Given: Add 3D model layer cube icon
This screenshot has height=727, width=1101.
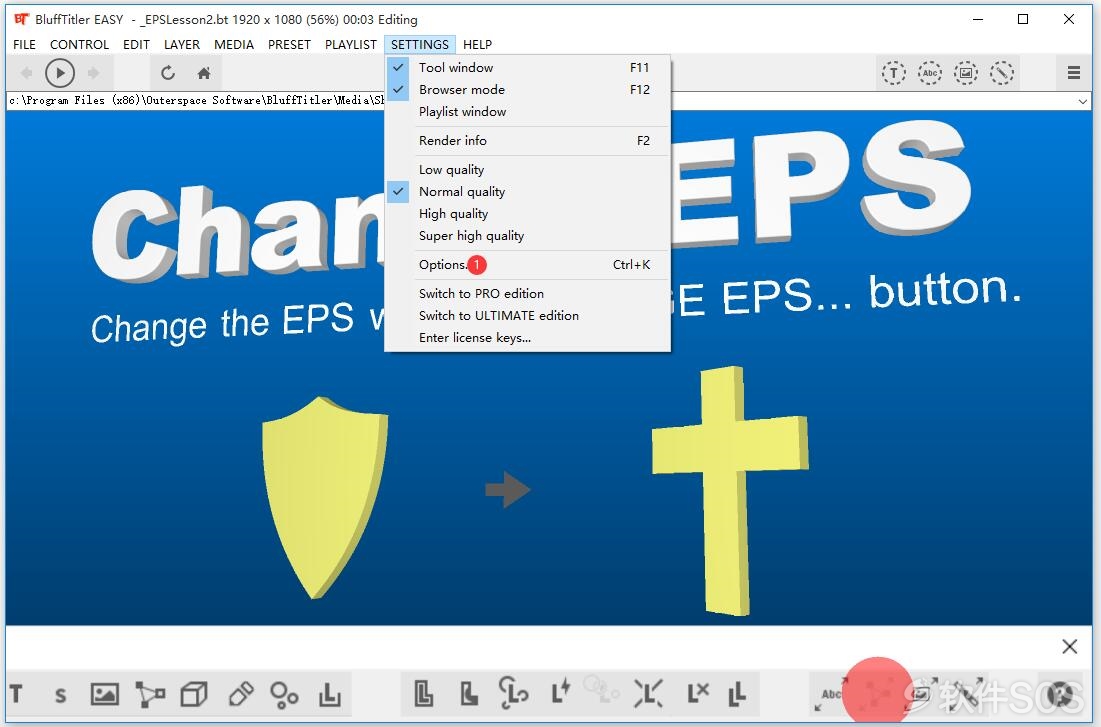Looking at the screenshot, I should tap(194, 695).
